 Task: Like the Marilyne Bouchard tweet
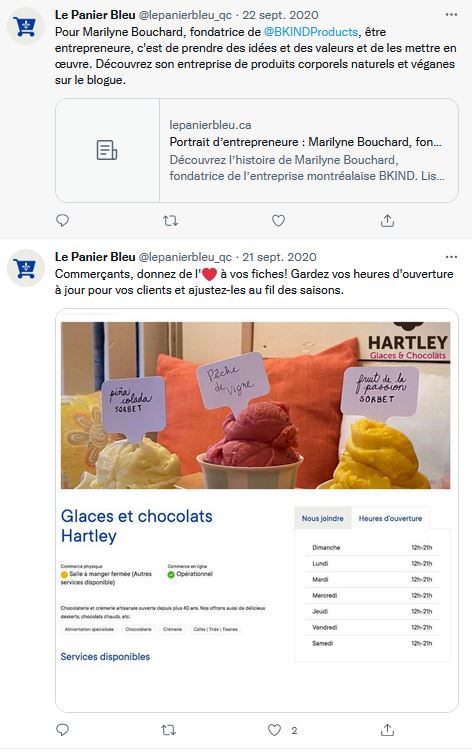(x=278, y=221)
